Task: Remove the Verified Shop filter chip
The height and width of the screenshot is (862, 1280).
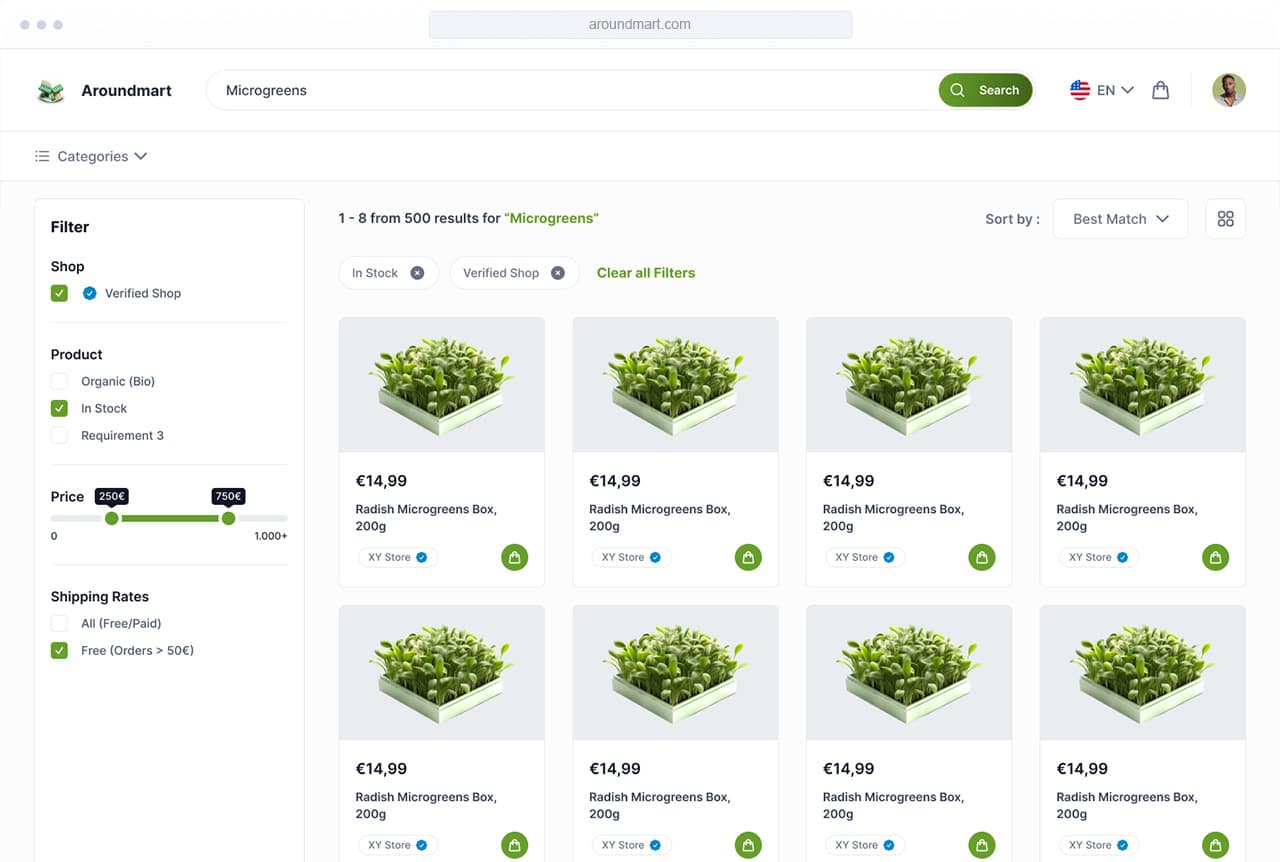Action: [x=558, y=273]
